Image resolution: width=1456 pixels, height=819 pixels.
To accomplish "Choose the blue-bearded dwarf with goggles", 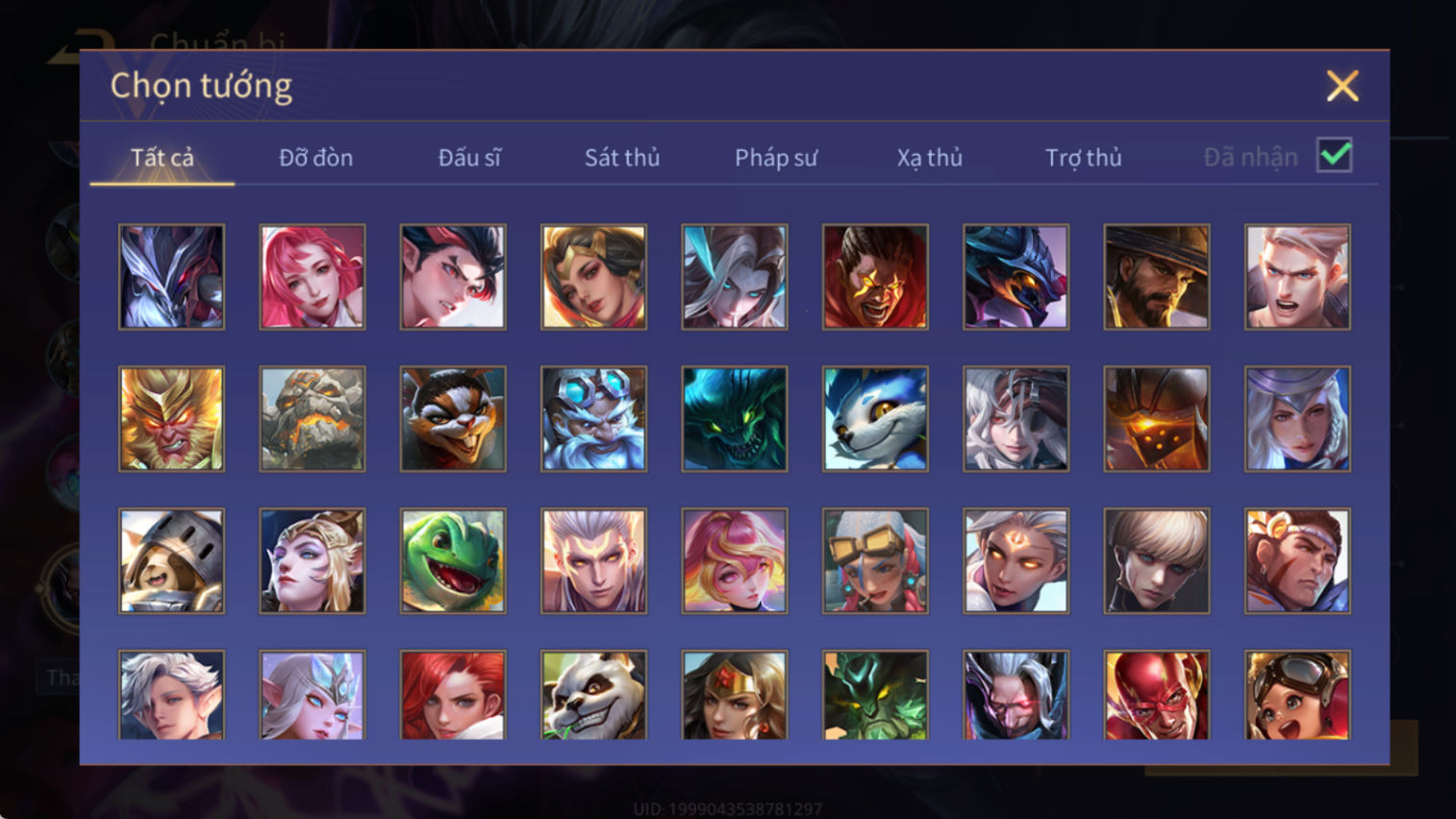I will [x=593, y=419].
